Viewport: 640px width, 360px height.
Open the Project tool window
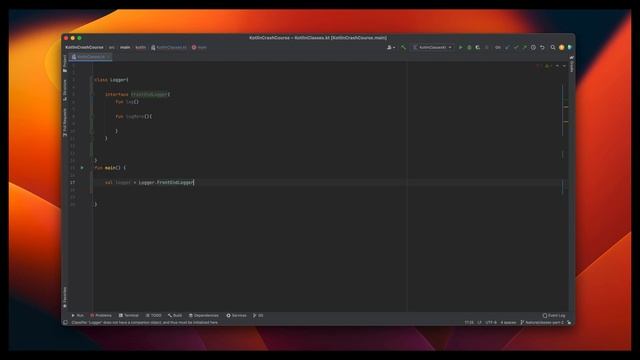[65, 64]
